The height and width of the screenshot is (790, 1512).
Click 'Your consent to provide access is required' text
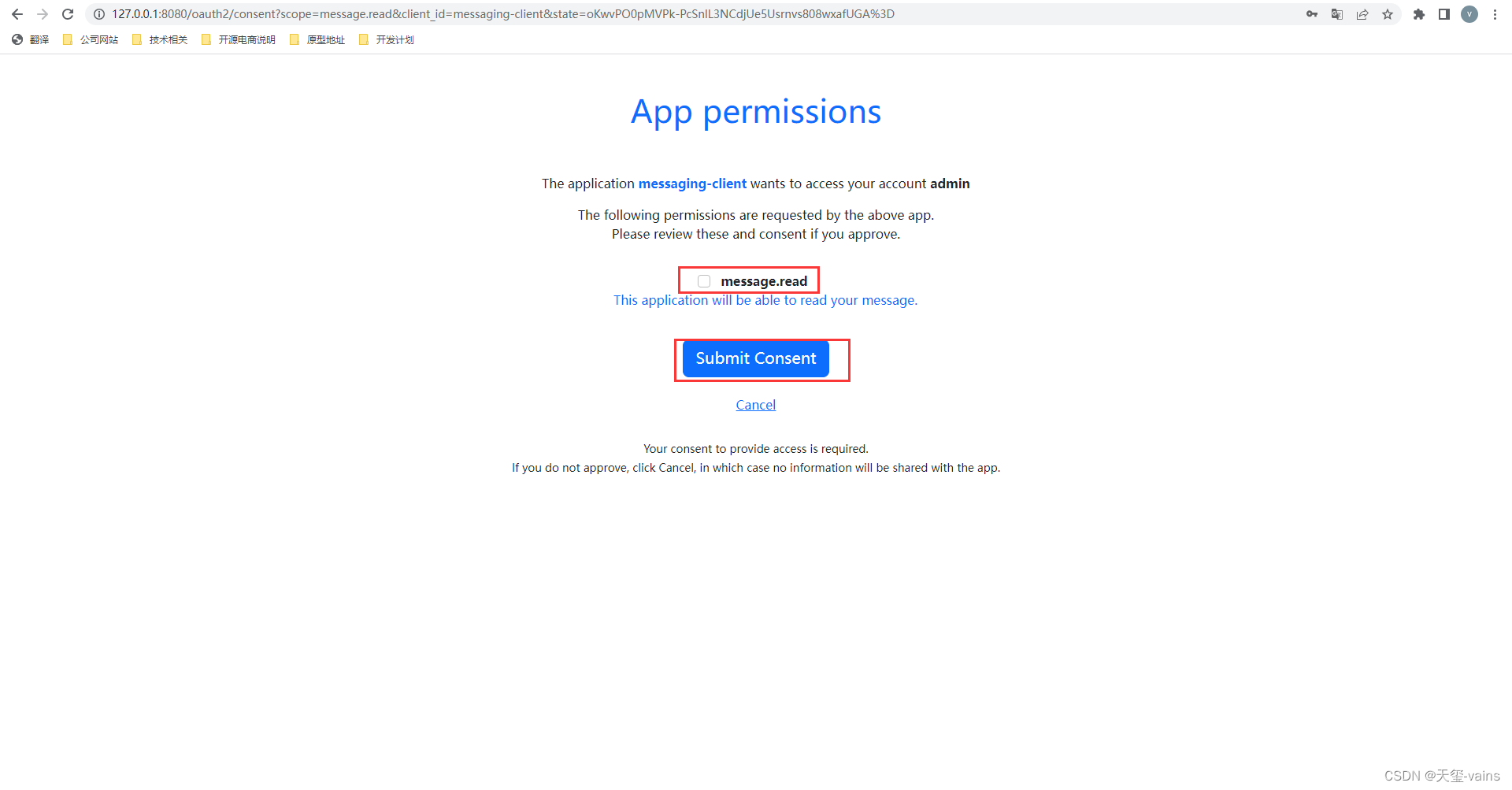click(x=756, y=449)
